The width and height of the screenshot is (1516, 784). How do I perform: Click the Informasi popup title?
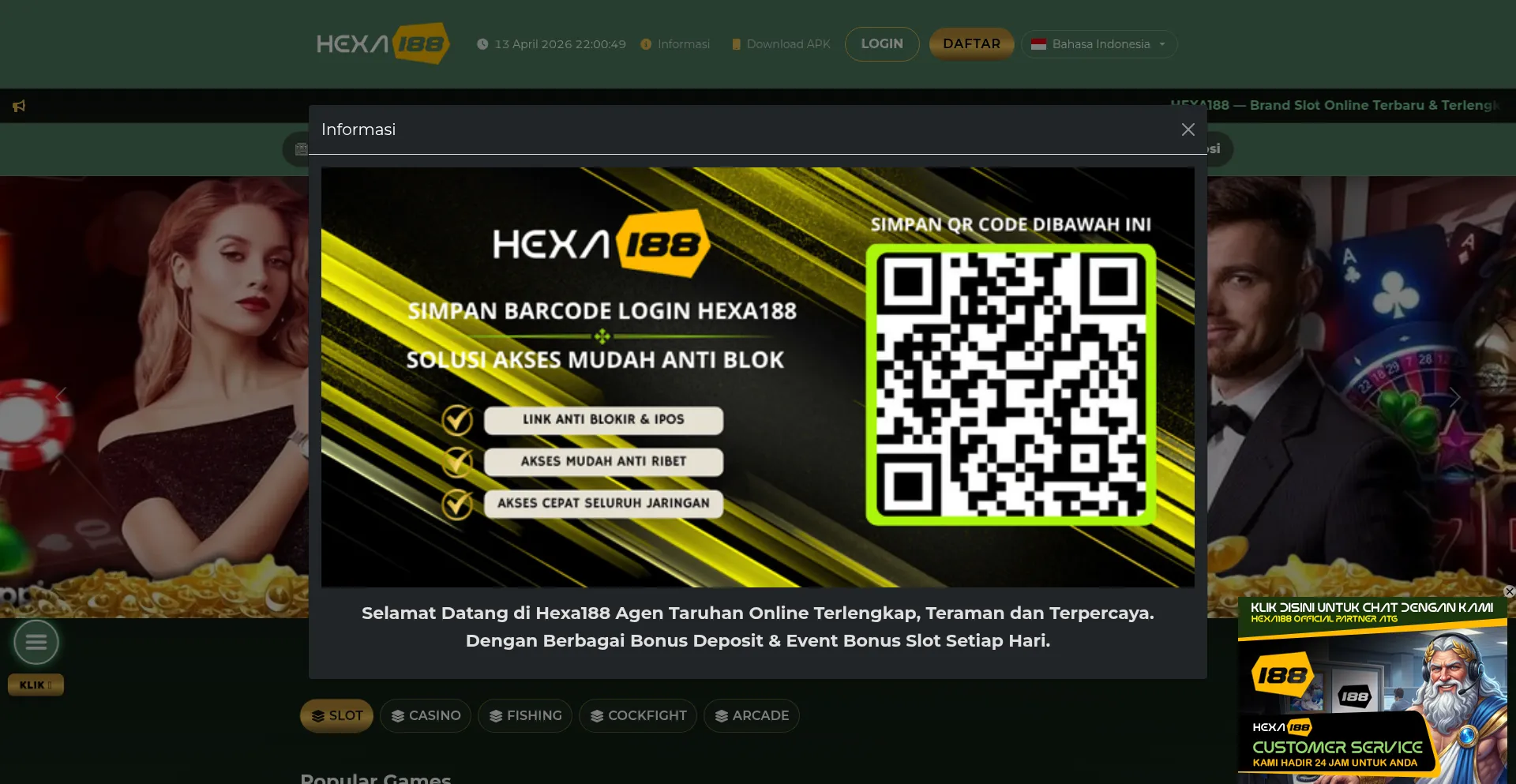(x=358, y=129)
